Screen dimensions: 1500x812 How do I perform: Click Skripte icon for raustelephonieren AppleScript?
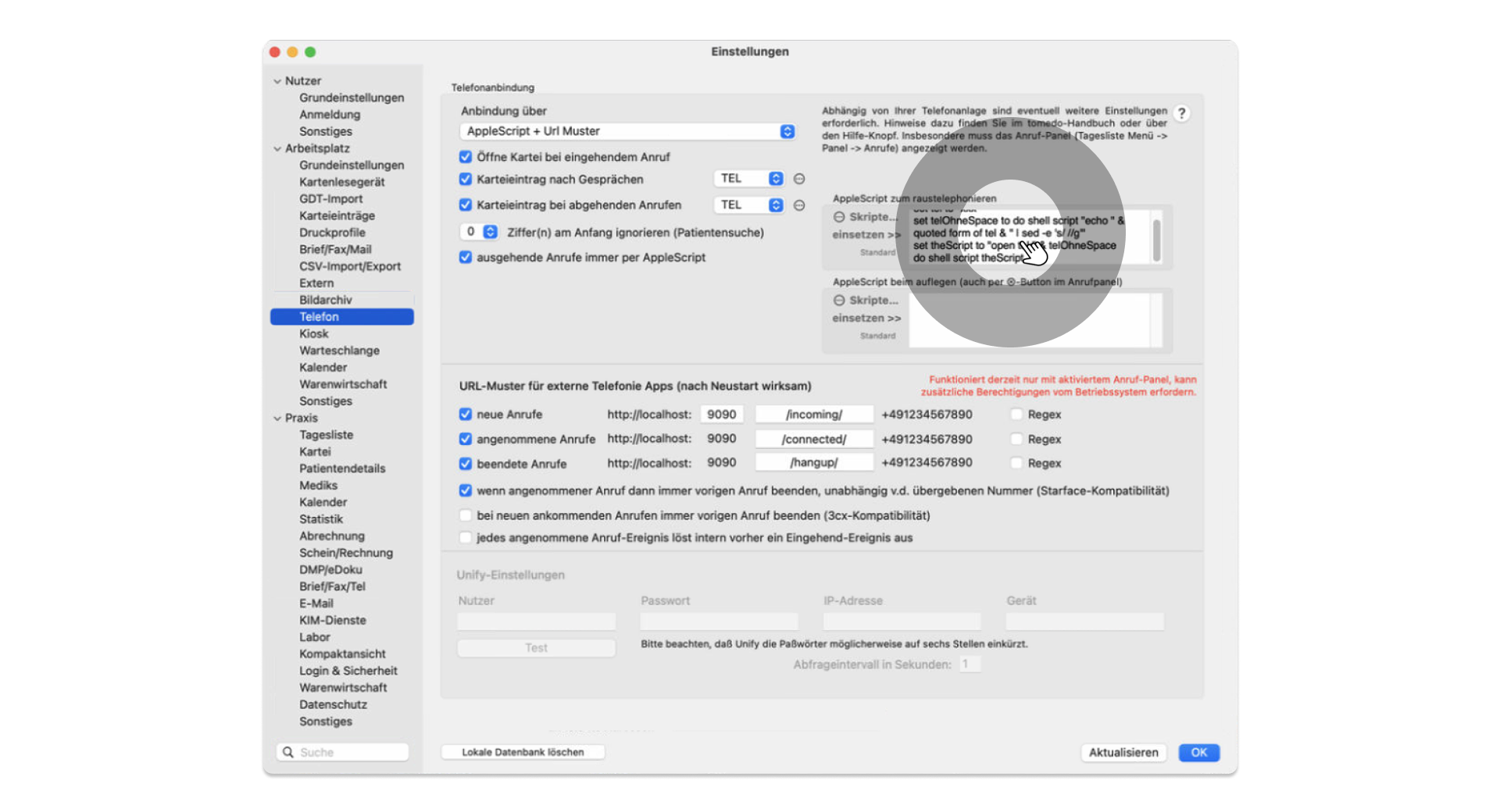click(839, 217)
